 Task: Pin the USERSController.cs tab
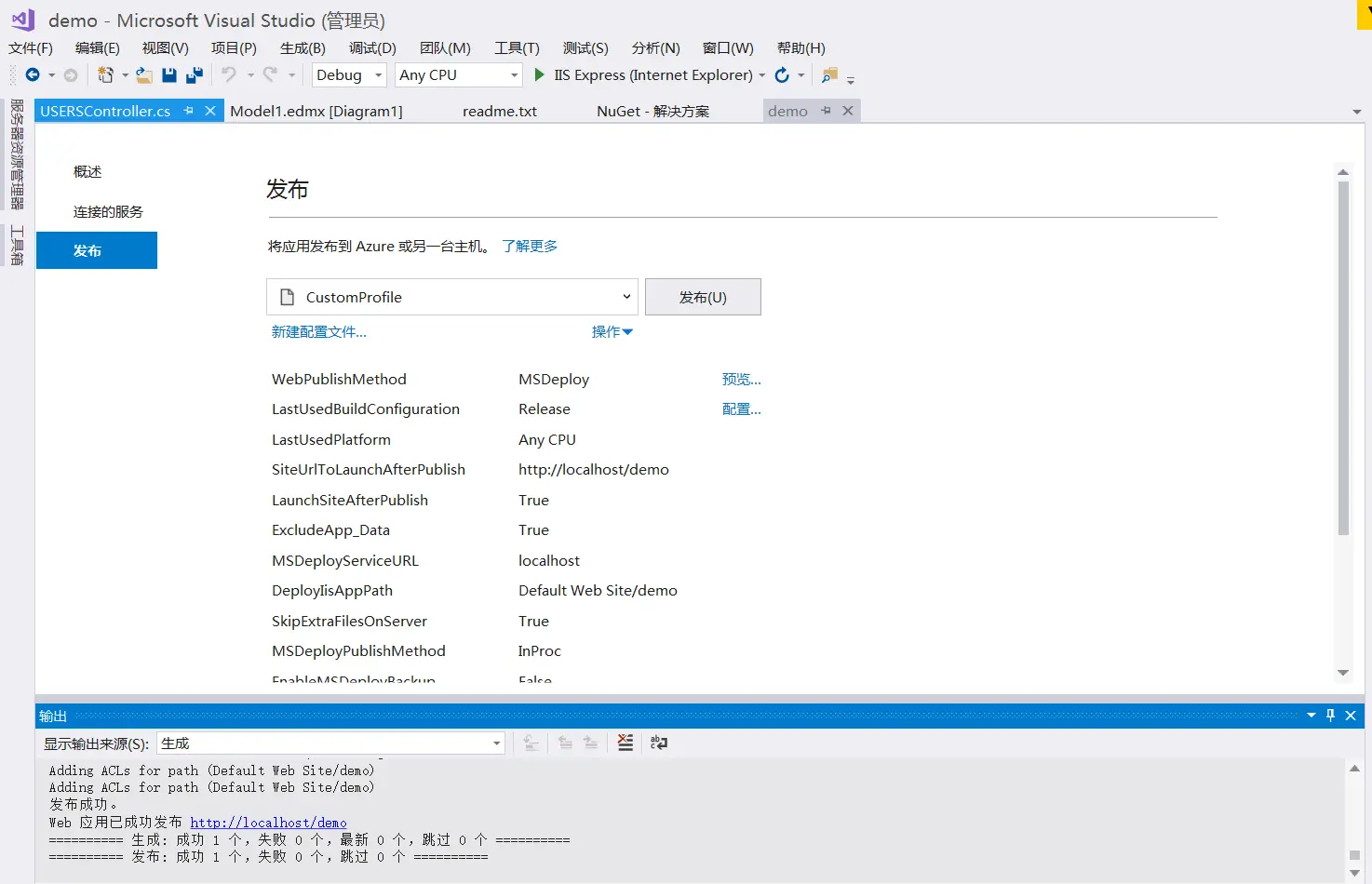[x=189, y=111]
